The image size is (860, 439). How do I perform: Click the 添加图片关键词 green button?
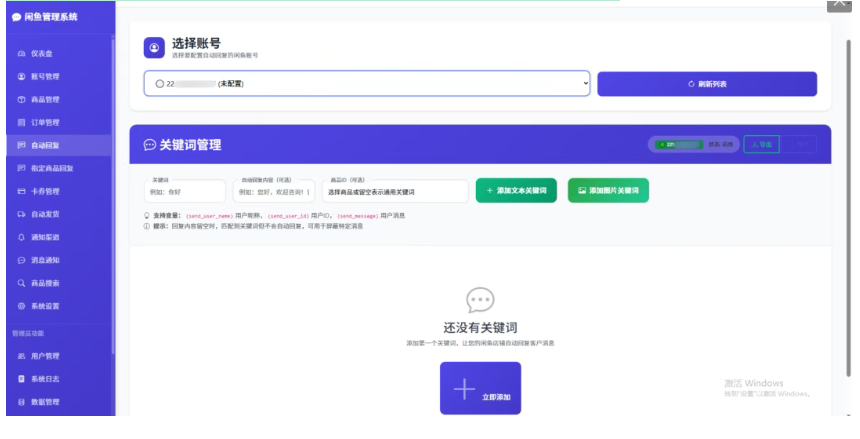pos(608,190)
